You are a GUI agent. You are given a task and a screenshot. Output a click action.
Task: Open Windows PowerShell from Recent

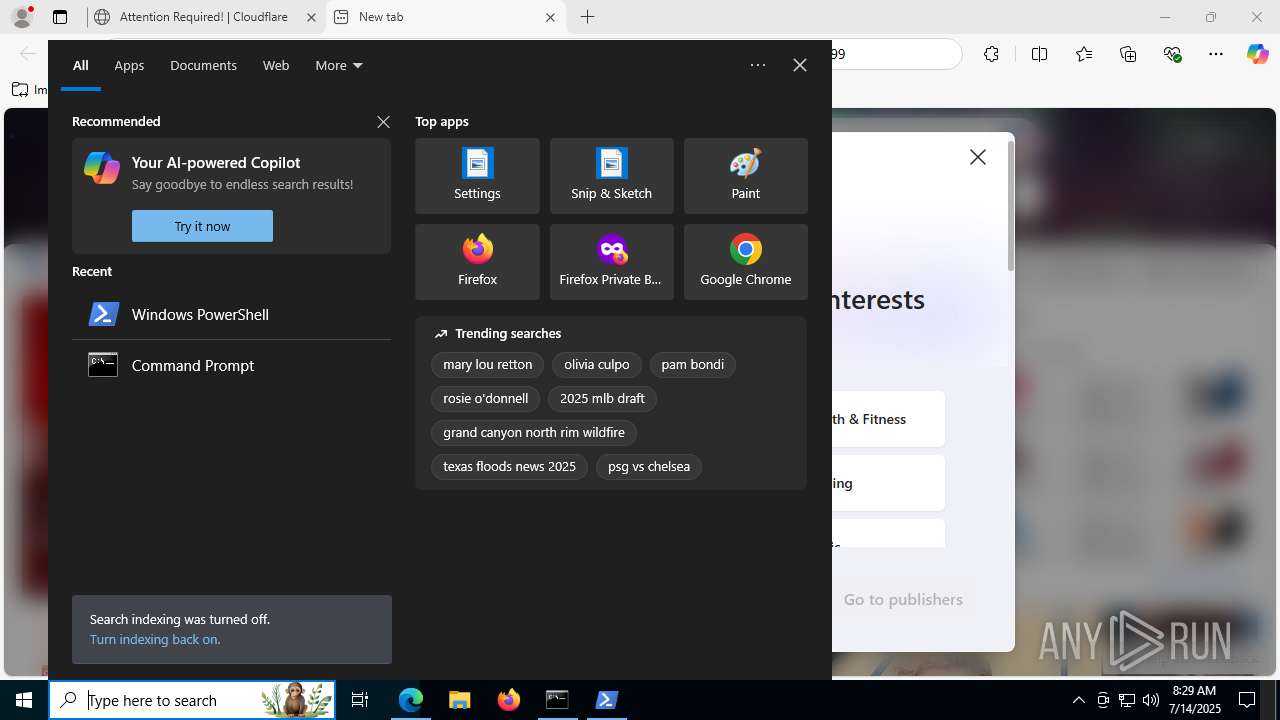click(x=231, y=314)
